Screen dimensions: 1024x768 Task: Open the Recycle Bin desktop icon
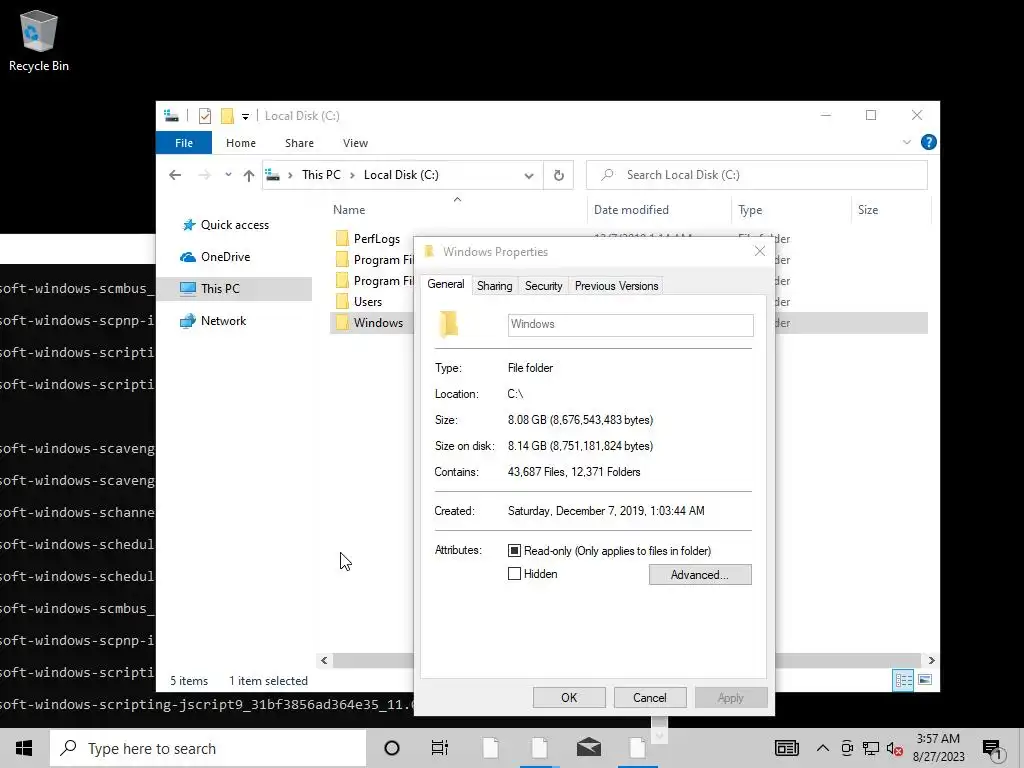(x=39, y=40)
